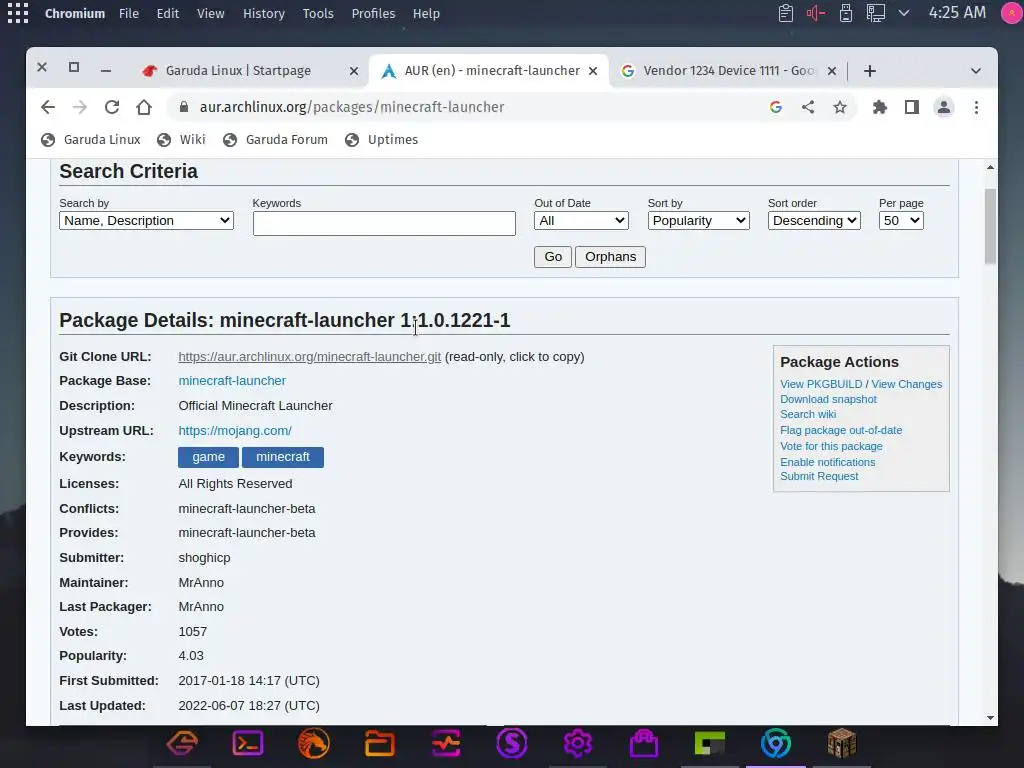The width and height of the screenshot is (1024, 768).
Task: Click Flag package out-of-date link
Action: coord(841,430)
